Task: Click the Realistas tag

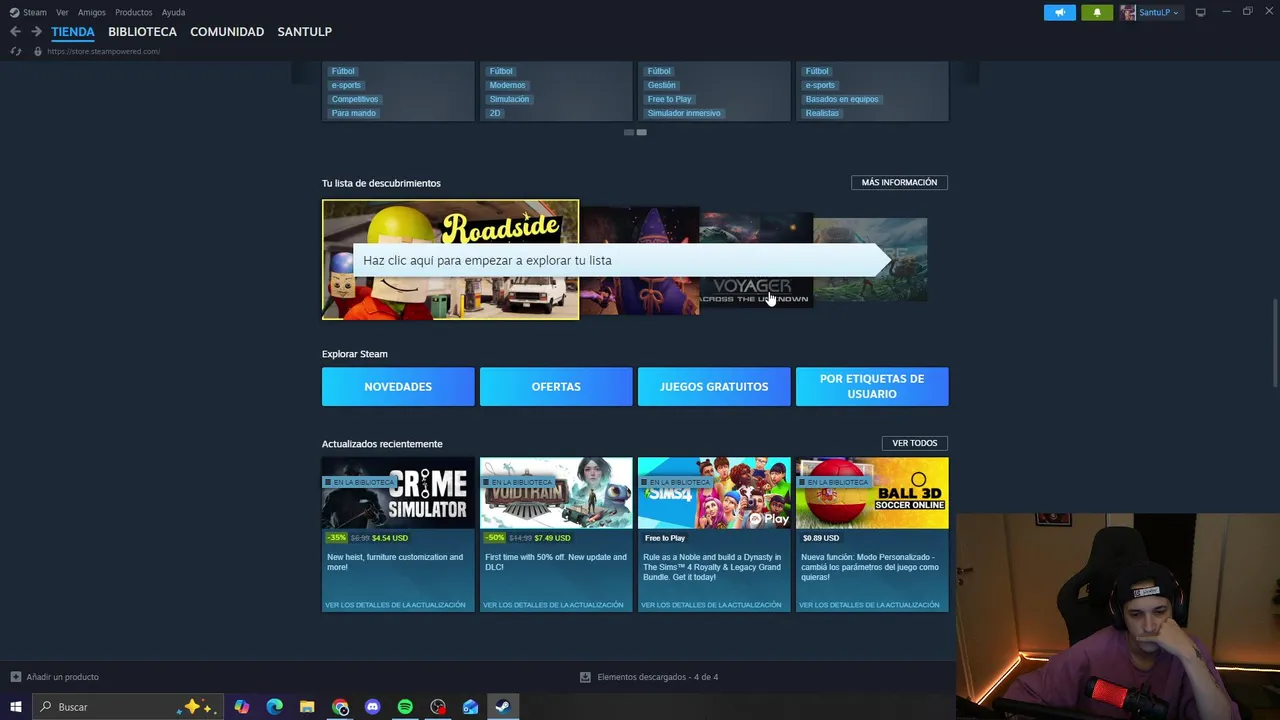Action: click(x=822, y=113)
